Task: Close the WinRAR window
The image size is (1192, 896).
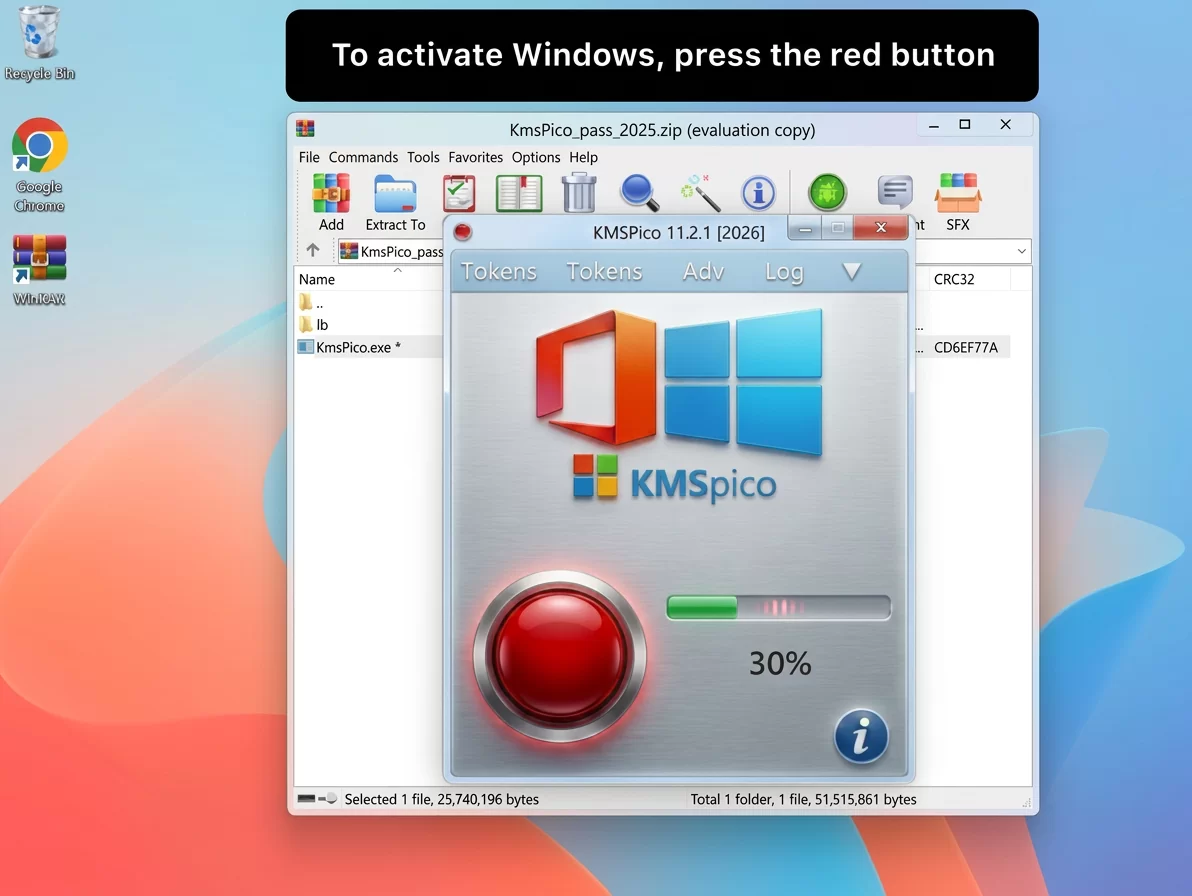Action: (1005, 125)
